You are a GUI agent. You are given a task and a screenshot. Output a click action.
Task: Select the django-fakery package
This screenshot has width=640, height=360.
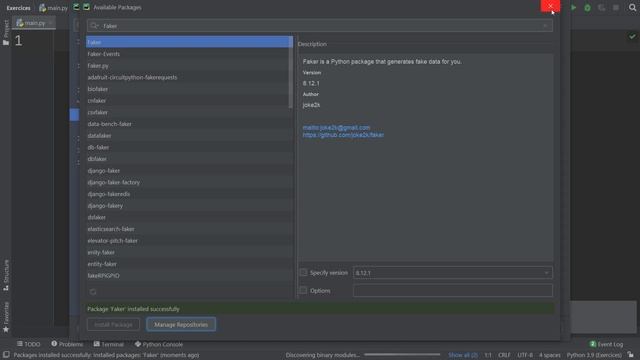pyautogui.click(x=189, y=206)
